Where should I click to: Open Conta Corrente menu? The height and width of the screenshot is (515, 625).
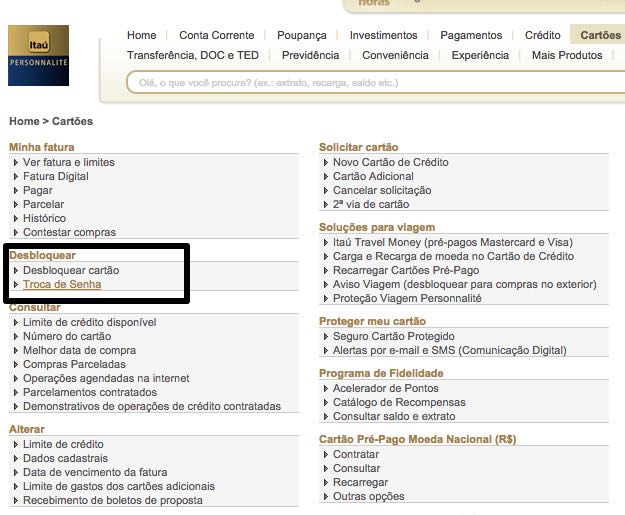point(216,35)
